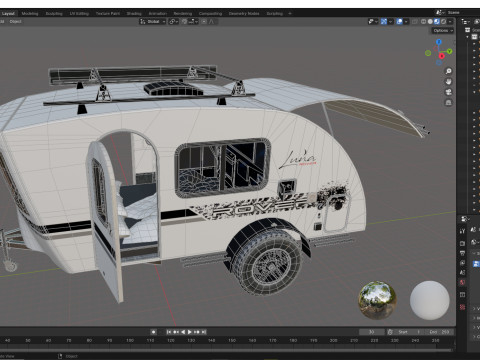Toggle show gizmo button
480x360 pixels.
click(x=384, y=21)
